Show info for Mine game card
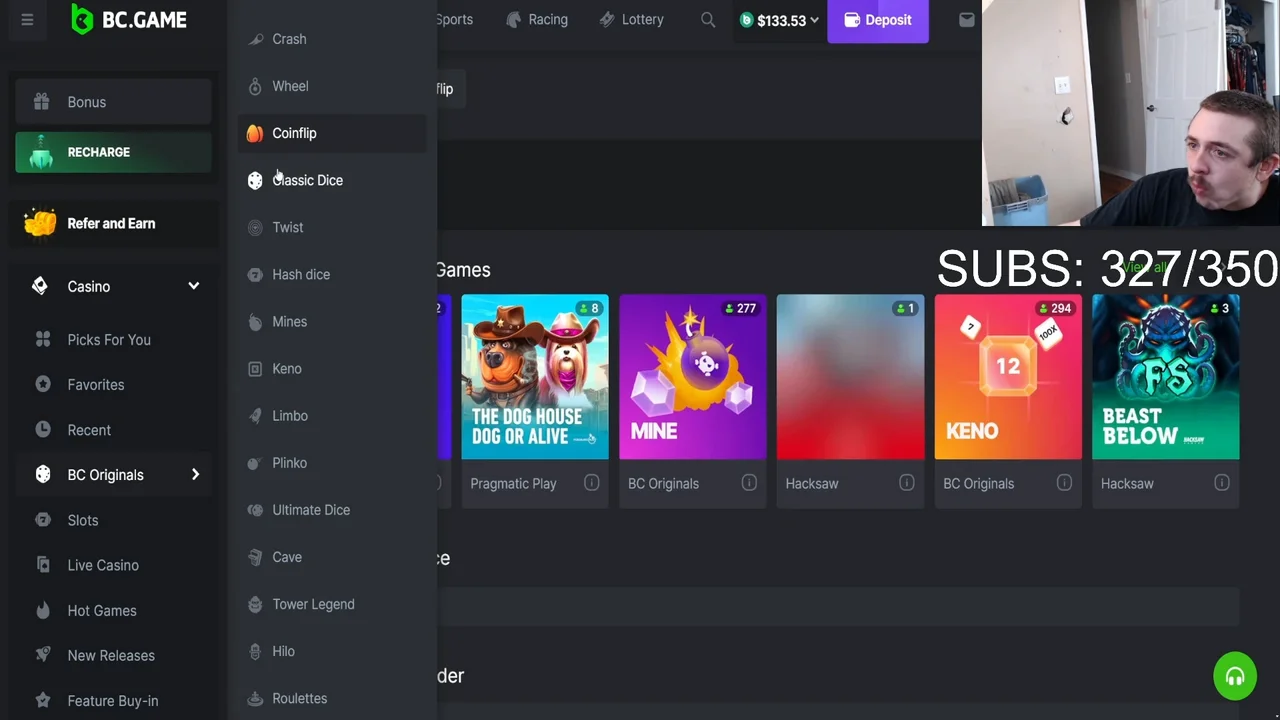Screen dimensions: 1280x720 pos(749,483)
